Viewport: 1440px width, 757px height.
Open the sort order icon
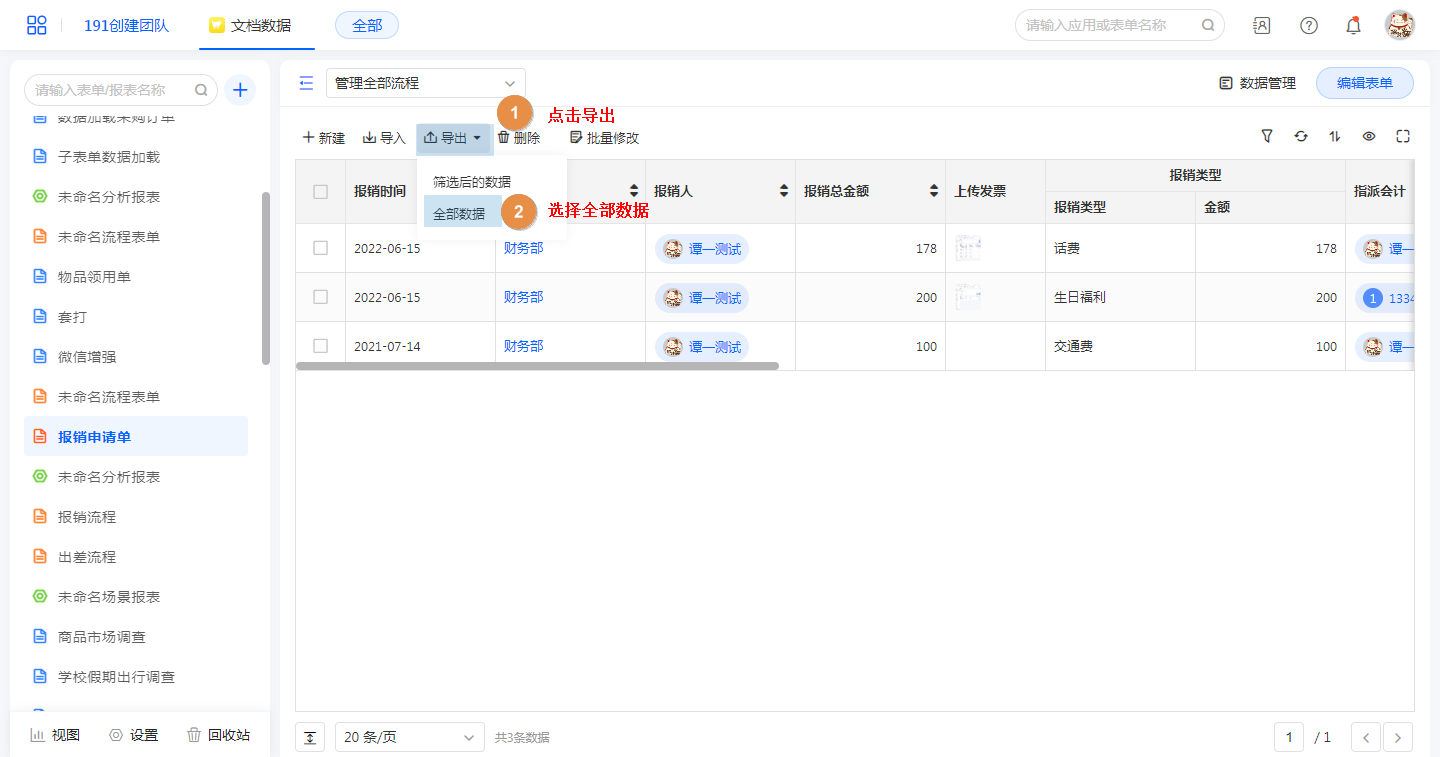(x=1335, y=136)
